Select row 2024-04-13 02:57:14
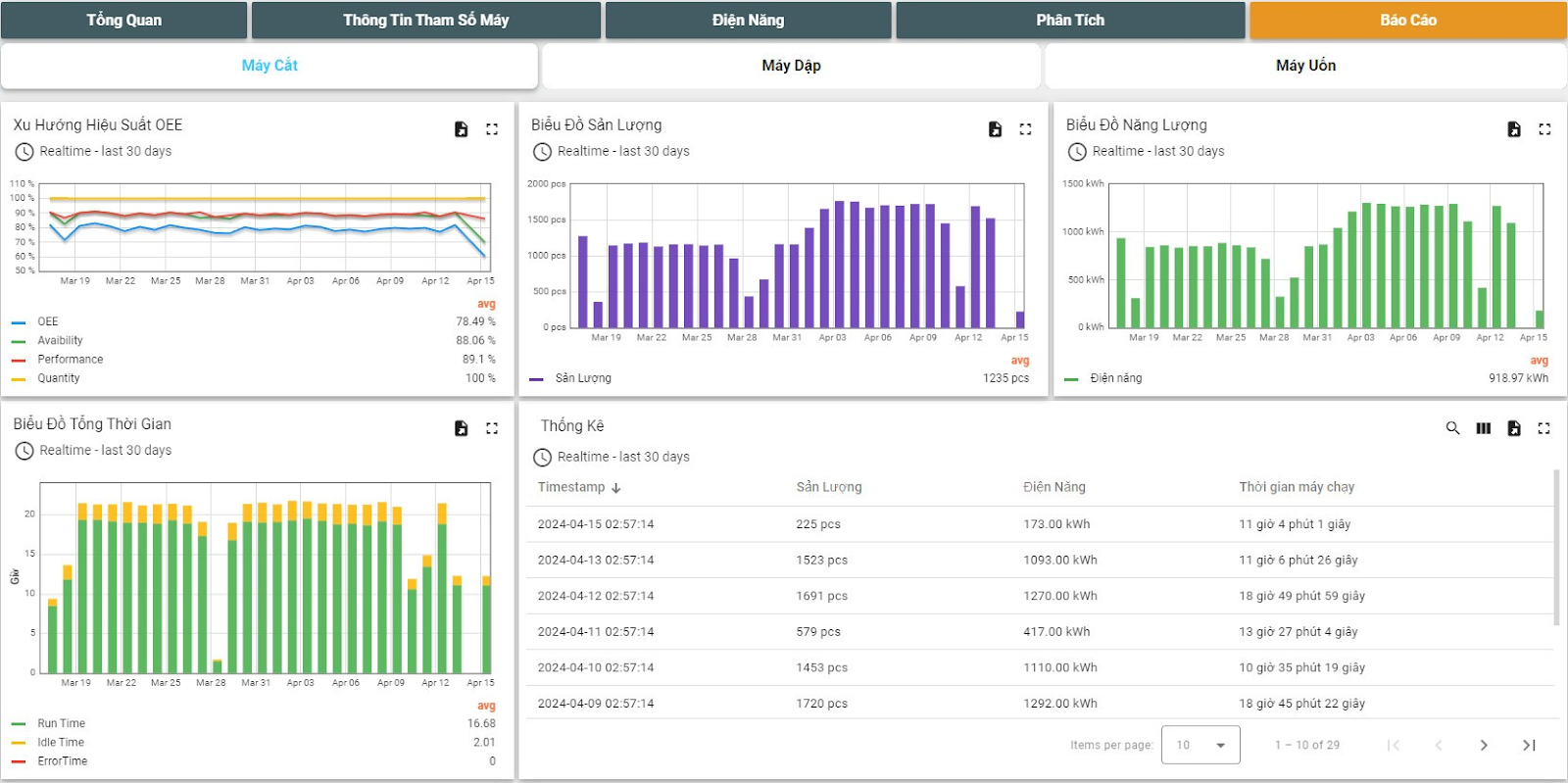The width and height of the screenshot is (1568, 783). 1040,561
